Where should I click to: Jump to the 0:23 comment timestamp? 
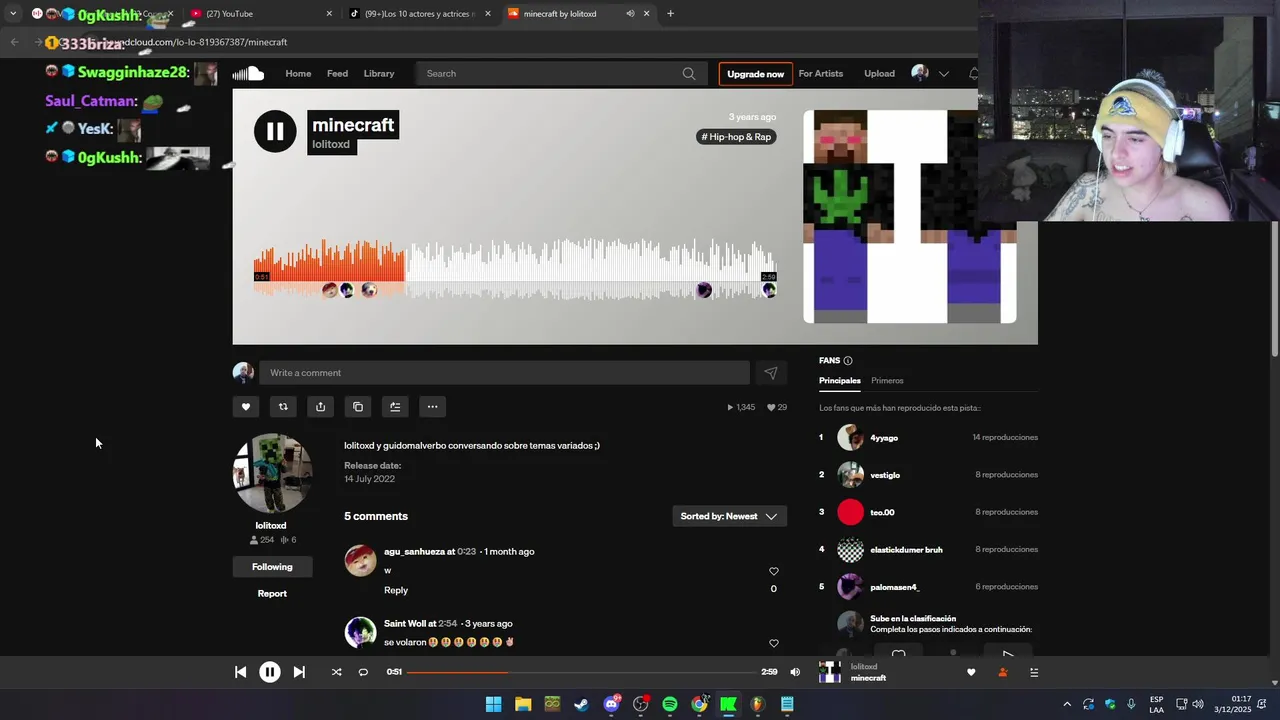tap(467, 552)
